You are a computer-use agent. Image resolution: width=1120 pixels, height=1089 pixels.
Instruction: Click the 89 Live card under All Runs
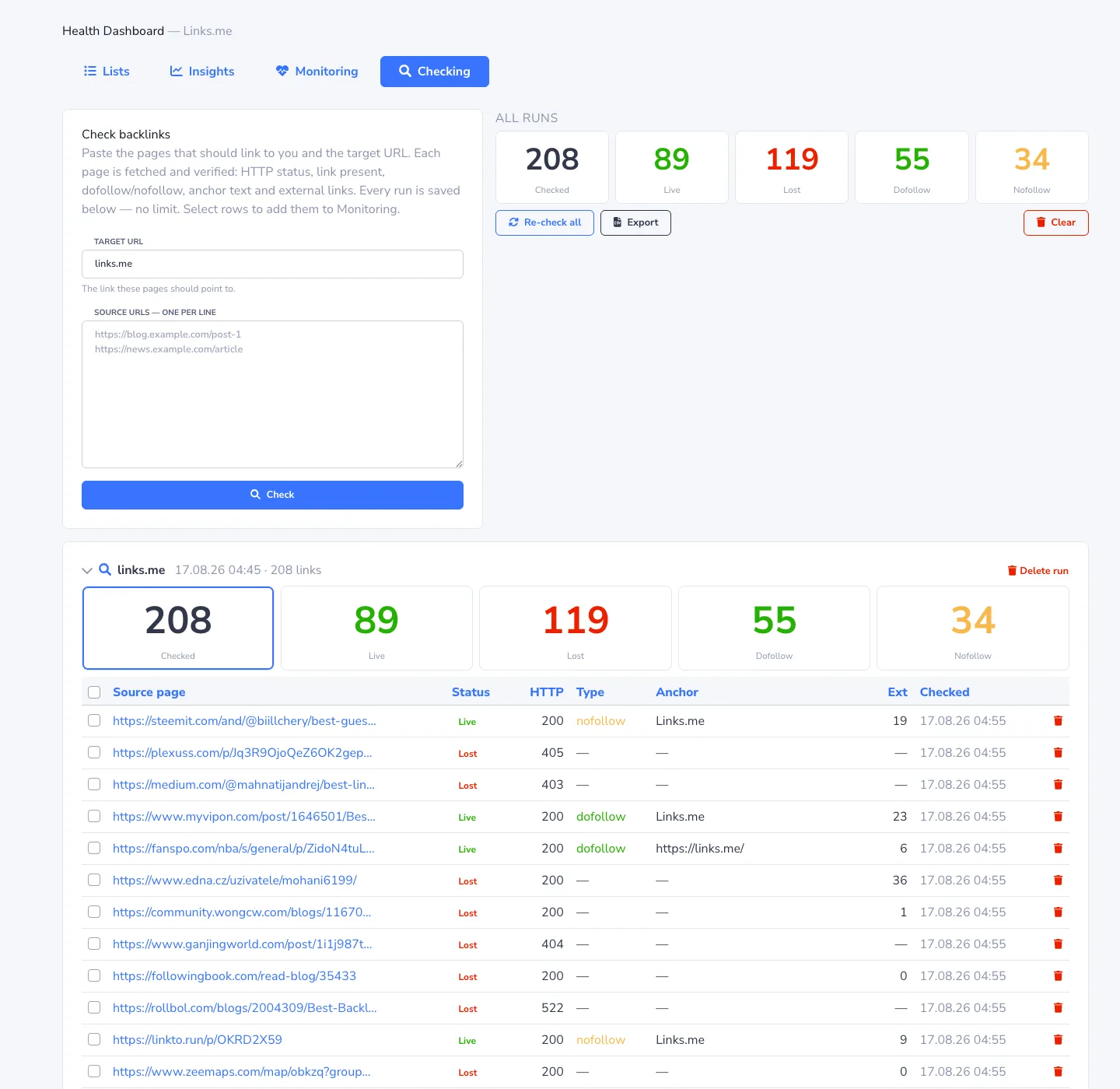point(672,167)
